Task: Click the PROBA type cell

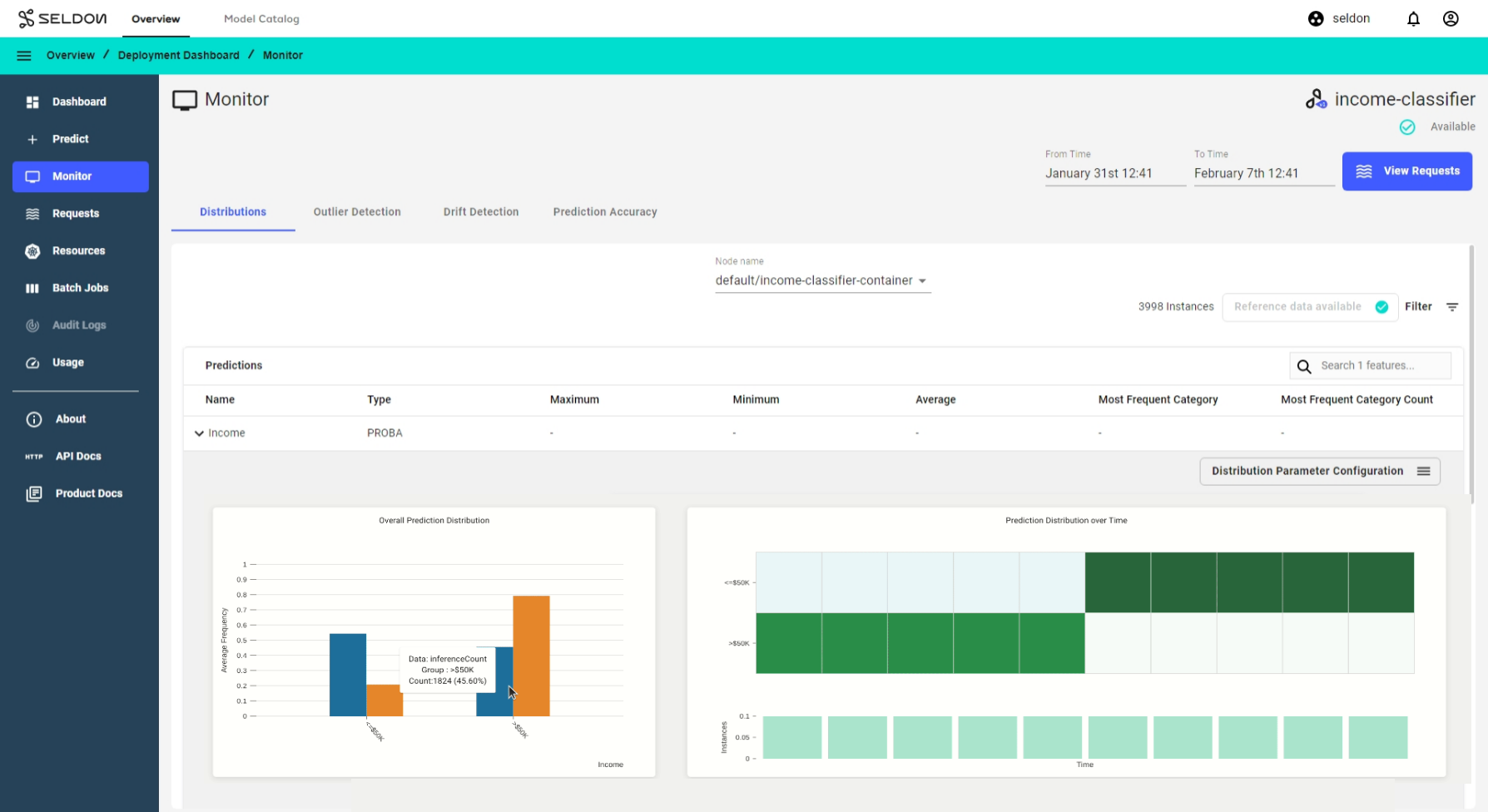Action: pos(384,433)
